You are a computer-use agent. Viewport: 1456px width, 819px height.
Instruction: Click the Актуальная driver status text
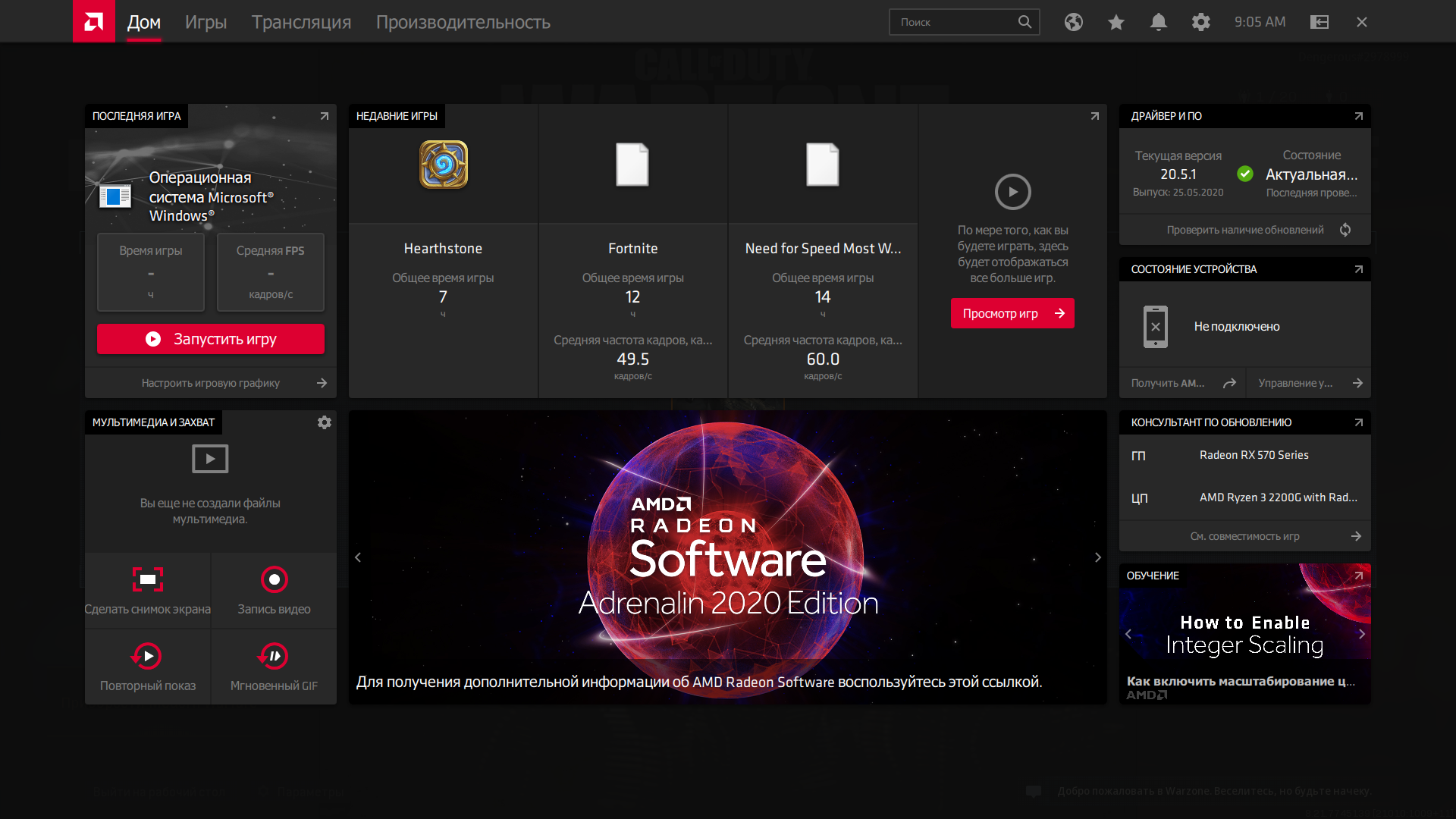[1312, 174]
